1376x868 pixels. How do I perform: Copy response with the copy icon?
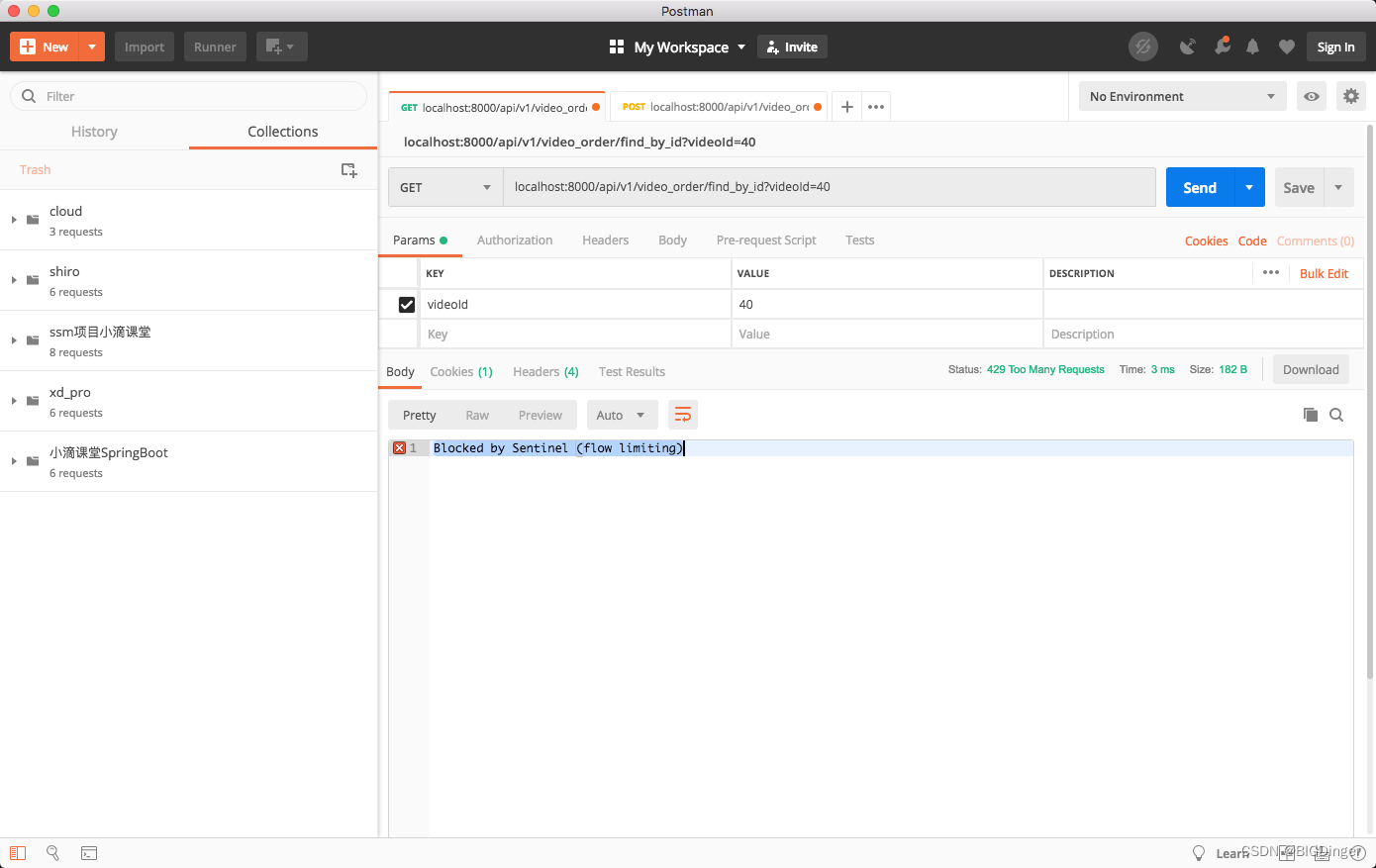(1311, 415)
